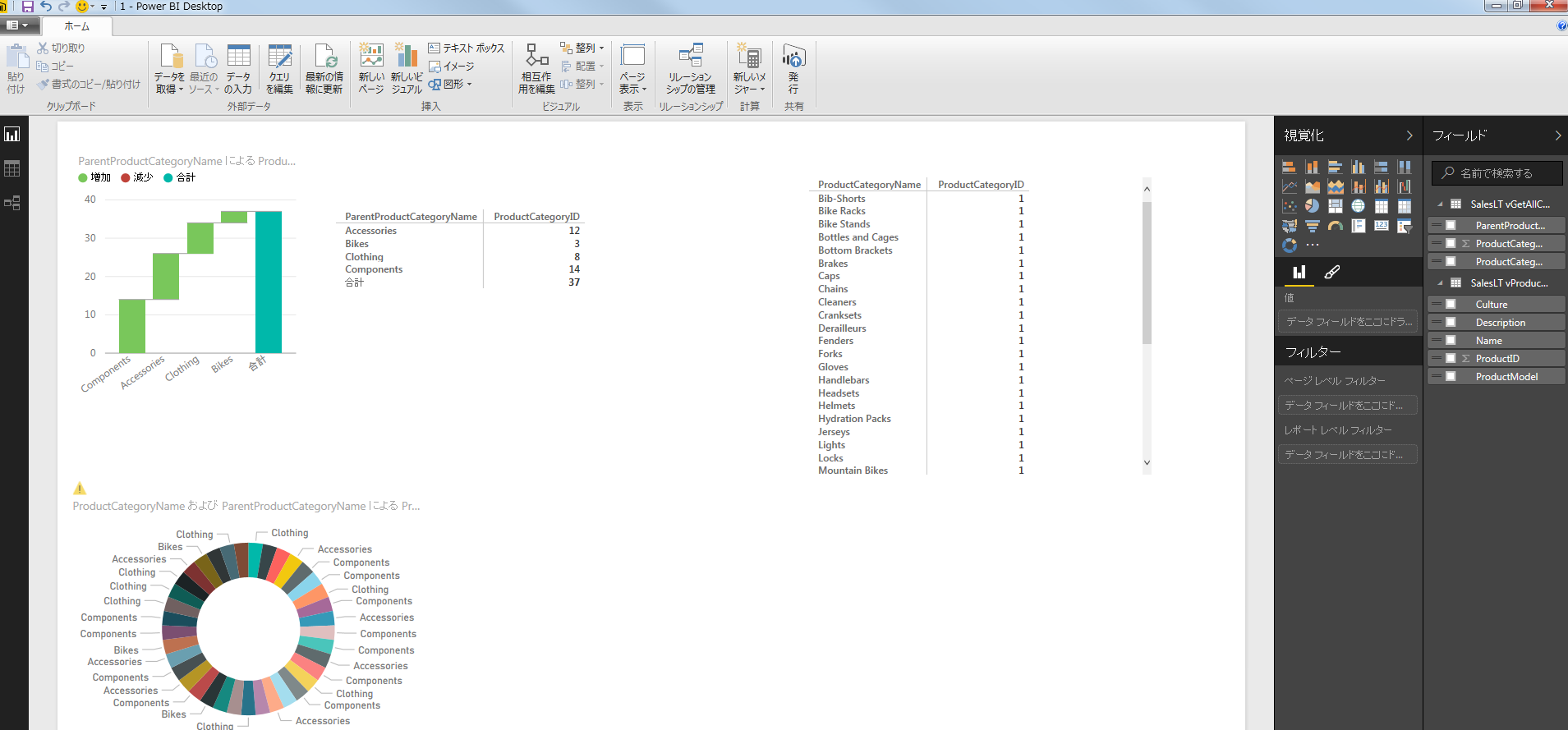The image size is (1568, 730).
Task: Switch to Relationships view in left sidebar
Action: [x=12, y=203]
